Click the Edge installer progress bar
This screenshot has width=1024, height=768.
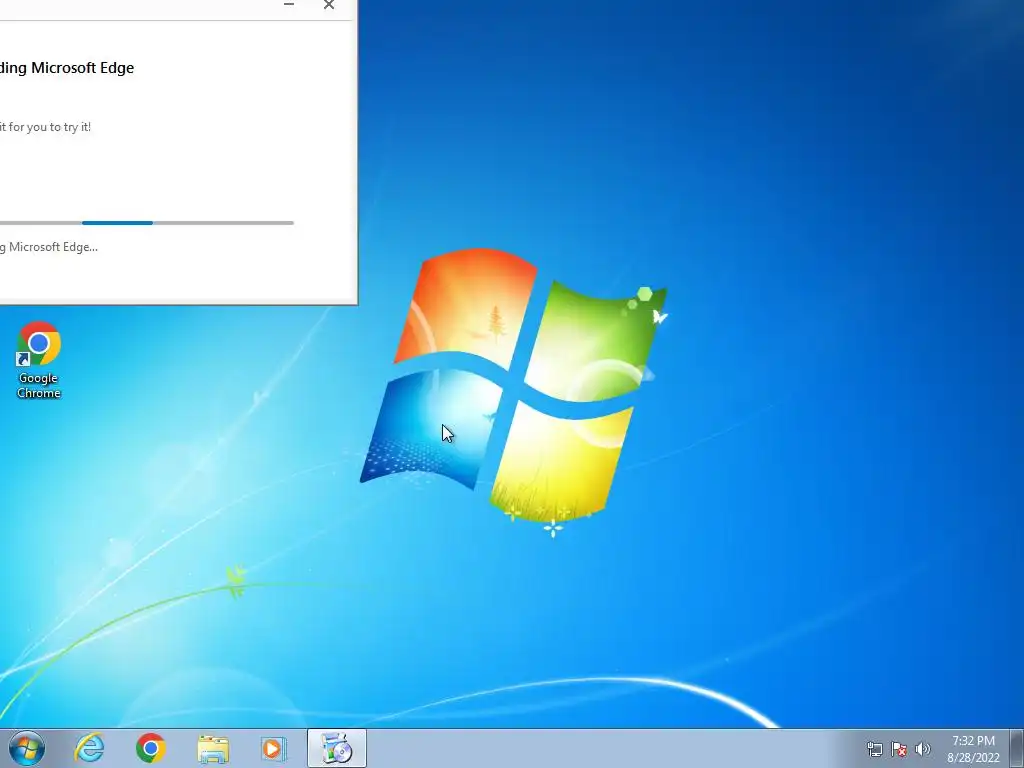(x=147, y=223)
